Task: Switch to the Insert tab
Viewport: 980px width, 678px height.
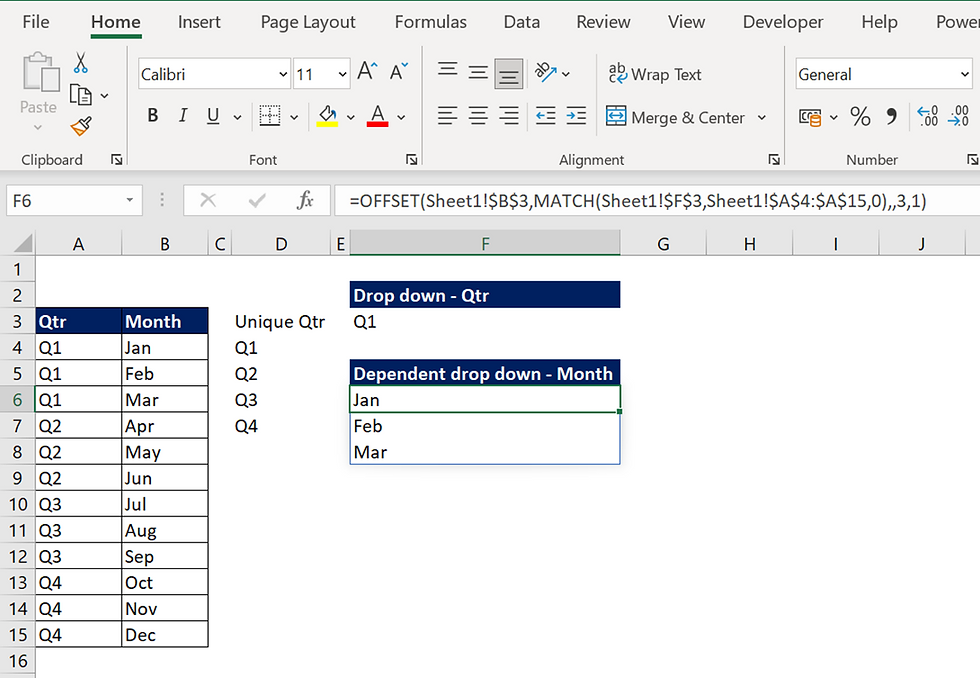Action: [x=199, y=22]
